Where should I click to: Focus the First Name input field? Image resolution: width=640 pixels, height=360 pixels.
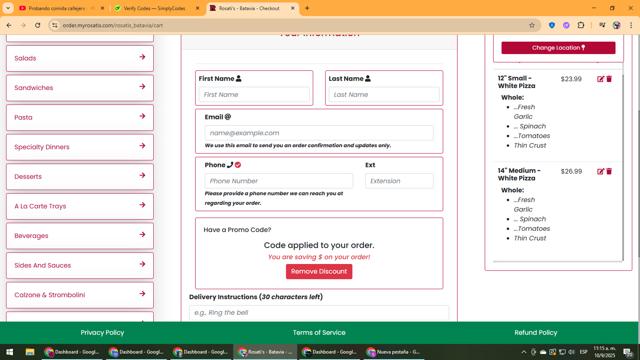254,95
